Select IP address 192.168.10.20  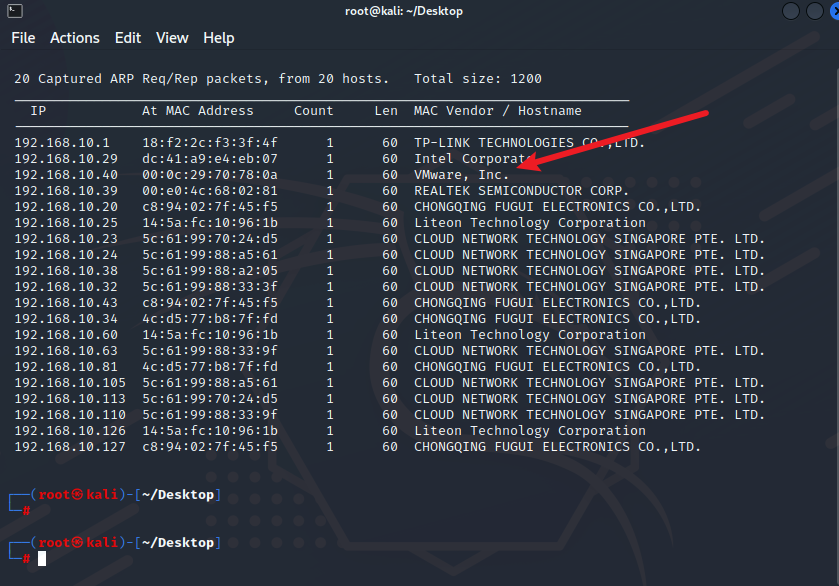(x=66, y=207)
